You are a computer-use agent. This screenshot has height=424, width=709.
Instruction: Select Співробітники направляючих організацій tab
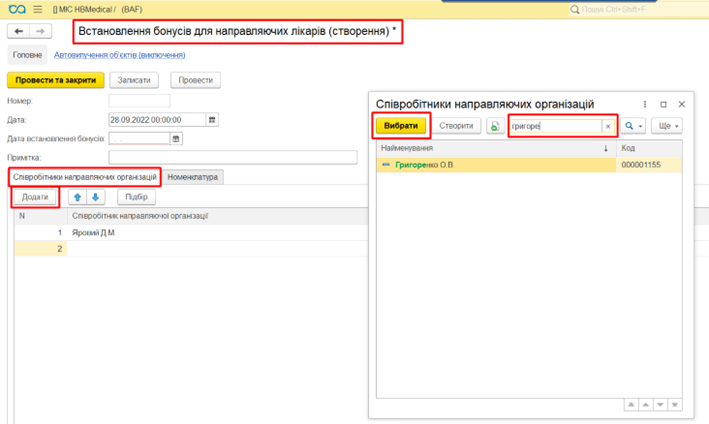[85, 177]
